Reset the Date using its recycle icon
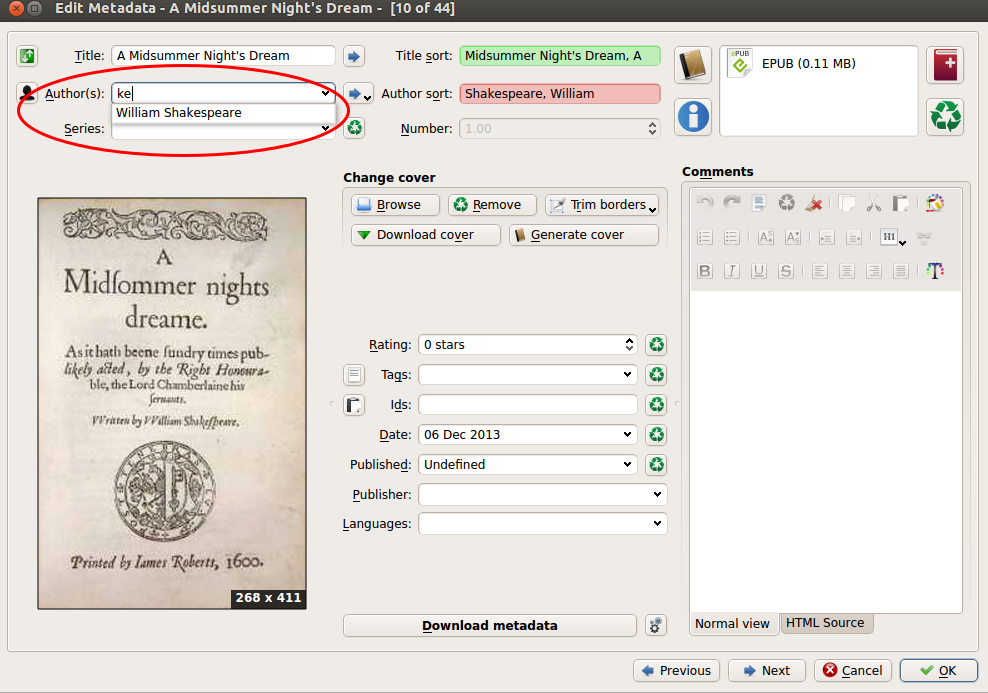Viewport: 988px width, 693px height. click(x=657, y=435)
